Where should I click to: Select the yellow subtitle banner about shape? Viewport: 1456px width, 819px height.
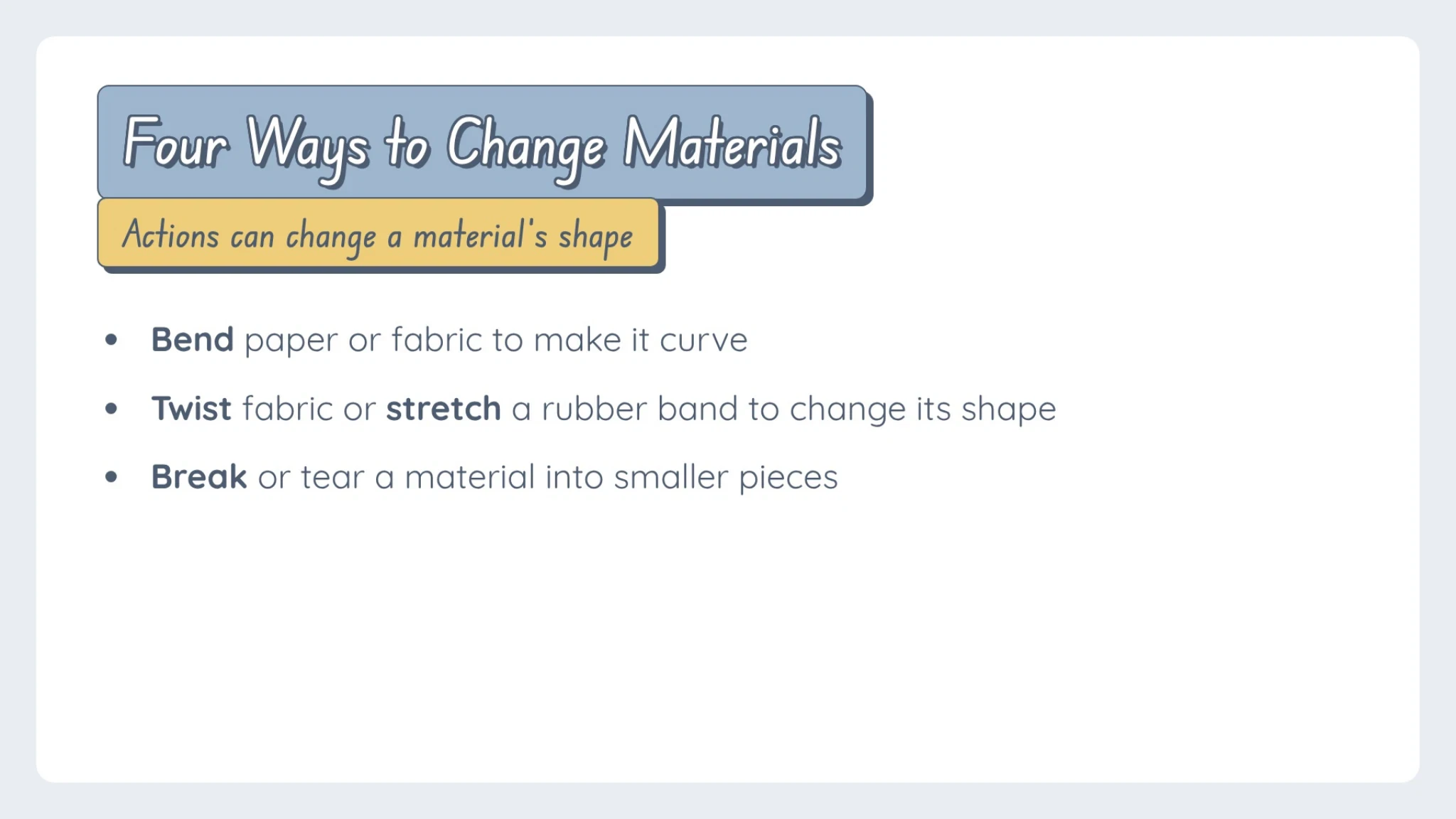[x=378, y=233]
